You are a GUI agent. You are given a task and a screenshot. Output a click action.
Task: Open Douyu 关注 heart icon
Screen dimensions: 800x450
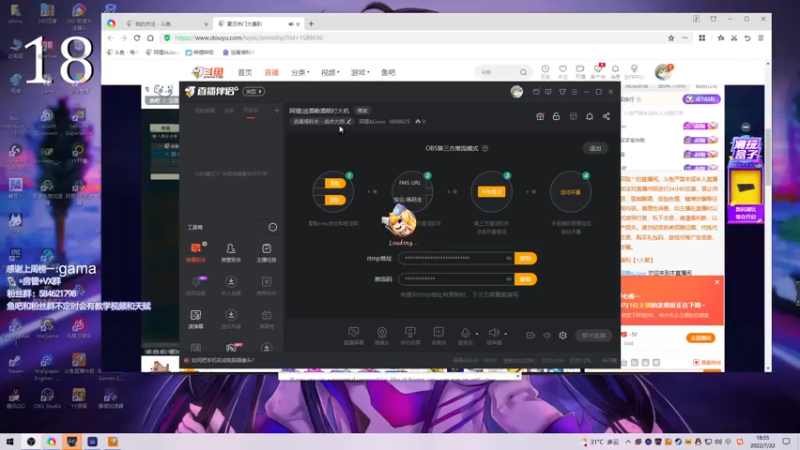563,71
